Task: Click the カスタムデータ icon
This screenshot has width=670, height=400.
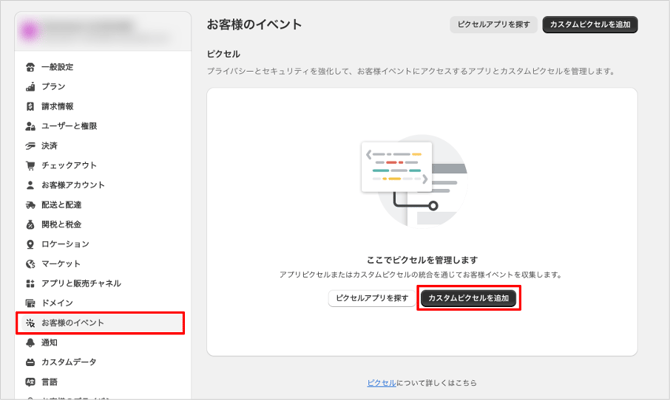Action: click(x=30, y=362)
